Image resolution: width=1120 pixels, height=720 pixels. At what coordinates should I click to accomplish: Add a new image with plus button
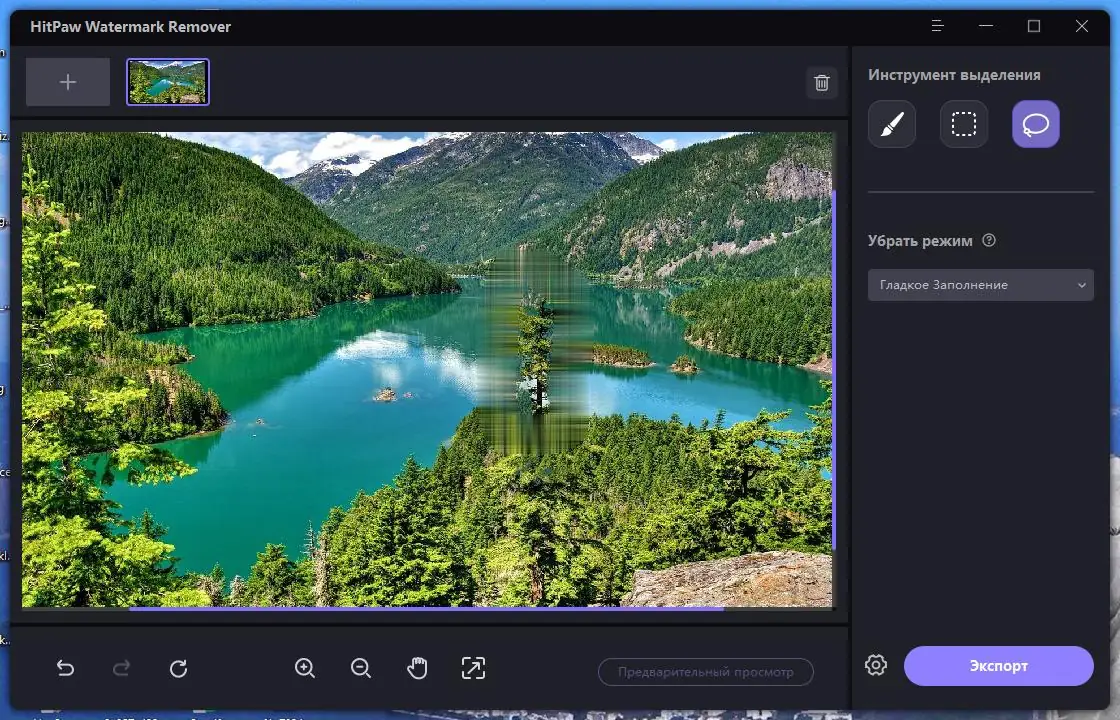click(x=68, y=82)
